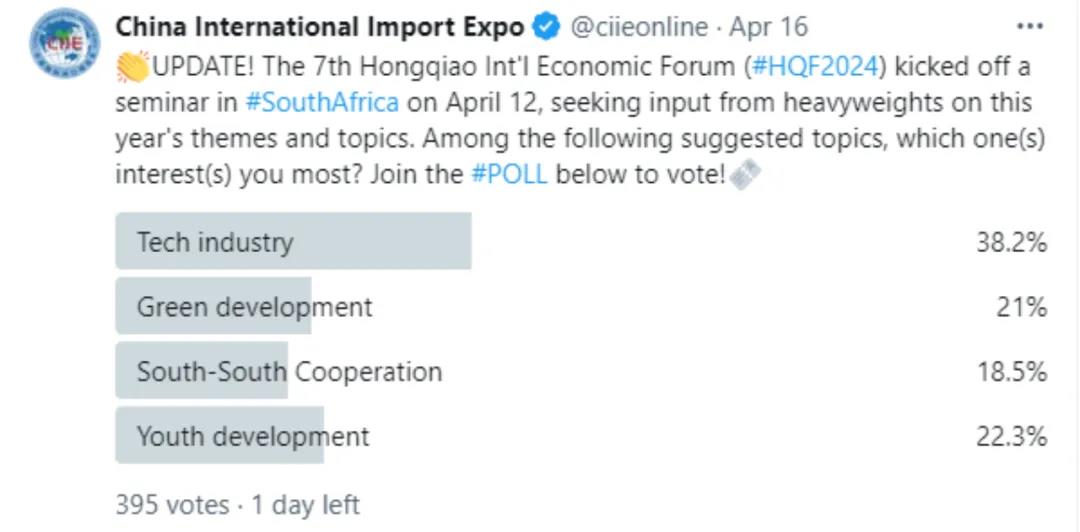Viewport: 1080px width, 532px height.
Task: Open the CIIE profile avatar
Action: click(x=64, y=43)
